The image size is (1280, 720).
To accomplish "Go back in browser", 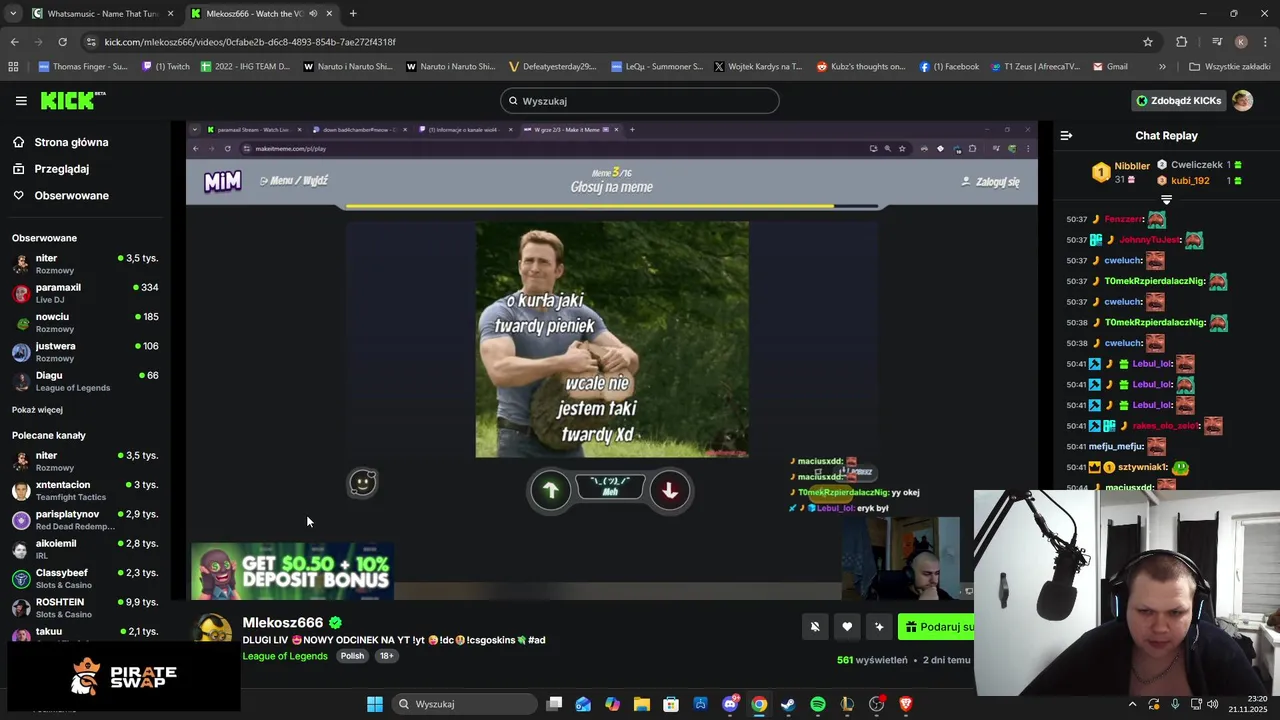I will click(14, 42).
